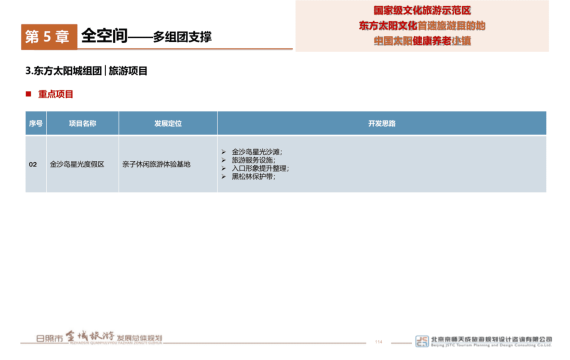Click the '金沙岛星光沙滩' bullet item

[257, 152]
